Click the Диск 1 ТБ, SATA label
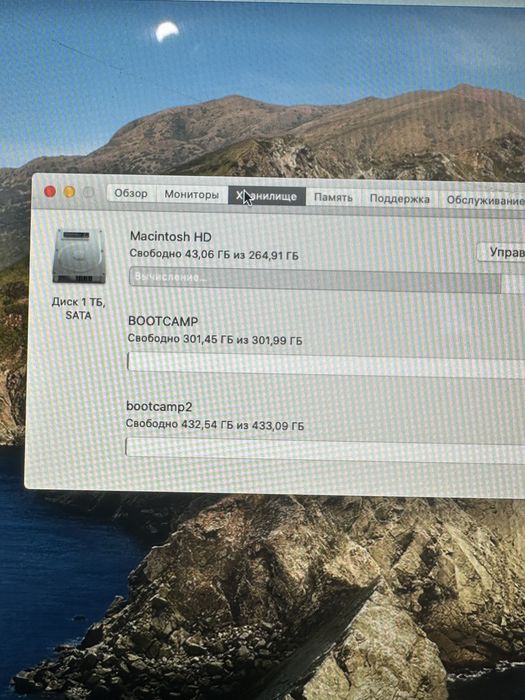The image size is (525, 700). pyautogui.click(x=79, y=308)
